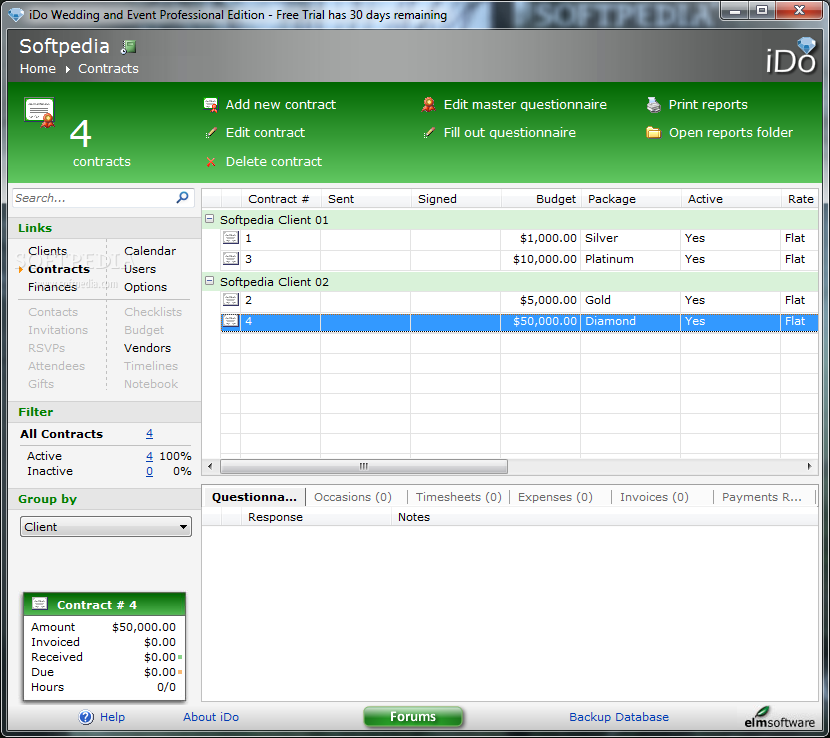The image size is (830, 738).
Task: Select the Gold package cell
Action: (x=630, y=300)
